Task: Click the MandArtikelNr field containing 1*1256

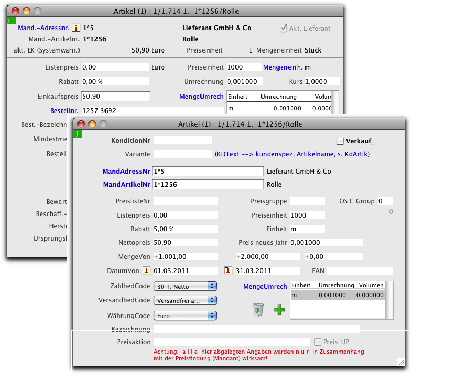Action: (208, 184)
